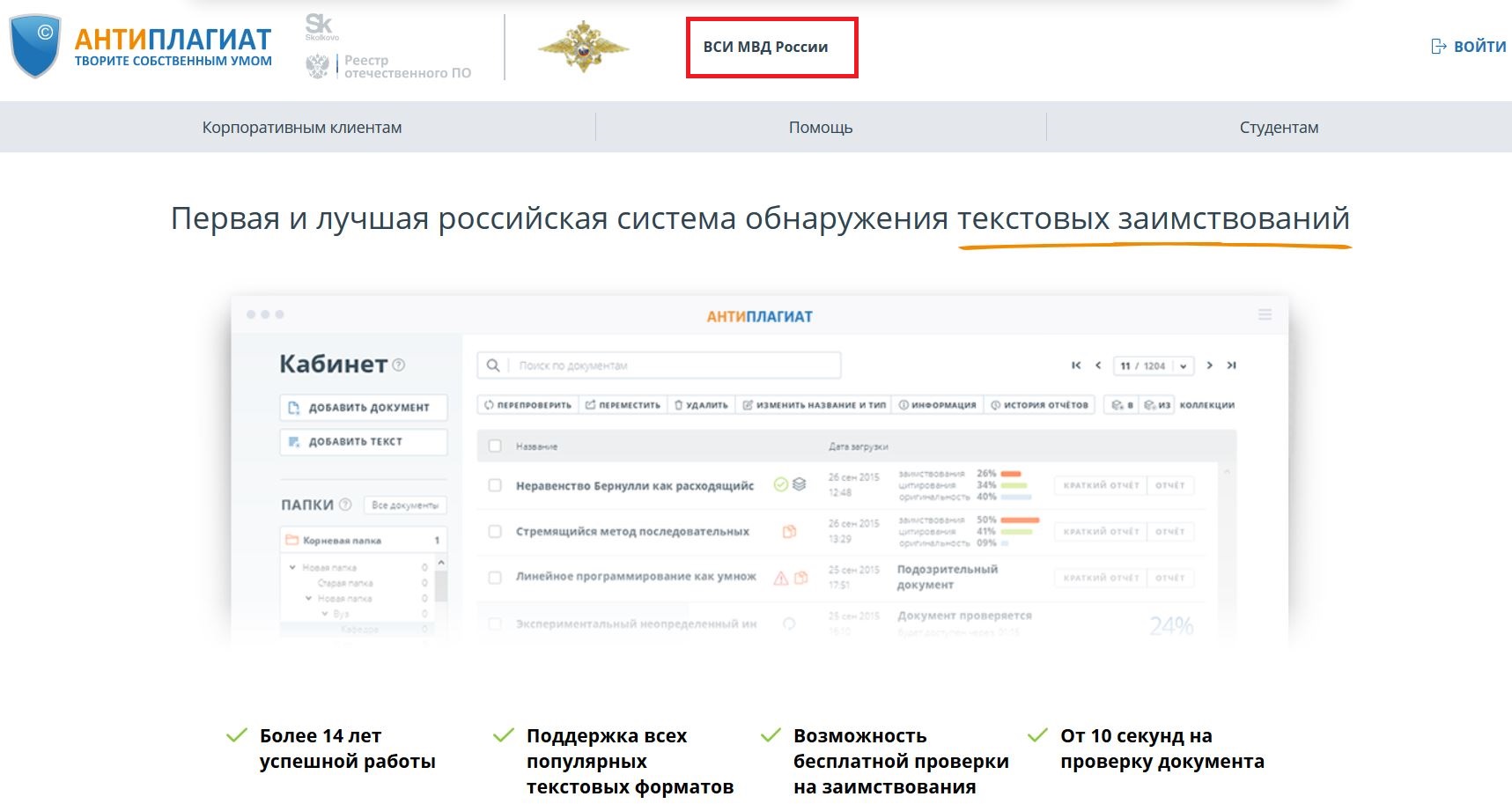The height and width of the screenshot is (804, 1512).
Task: Tick the select-all checkbox beside Название
Action: [x=495, y=446]
